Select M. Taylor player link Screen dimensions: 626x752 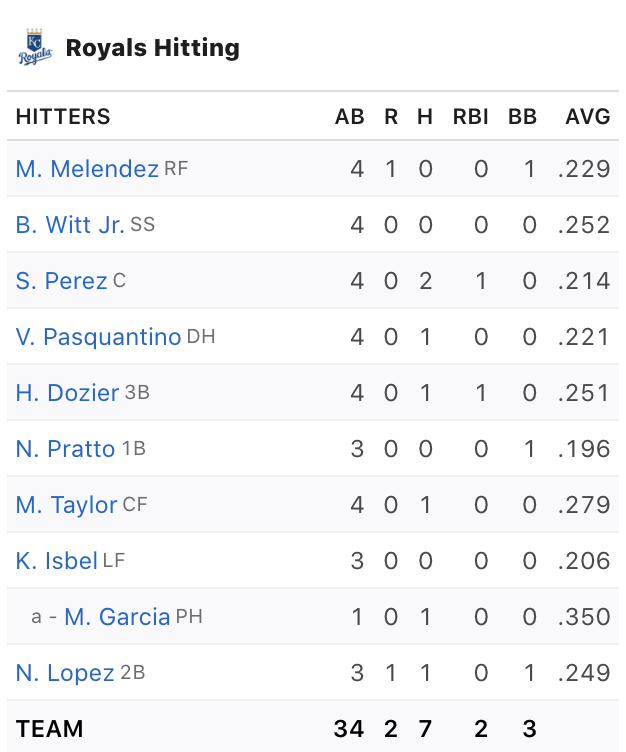click(x=66, y=505)
